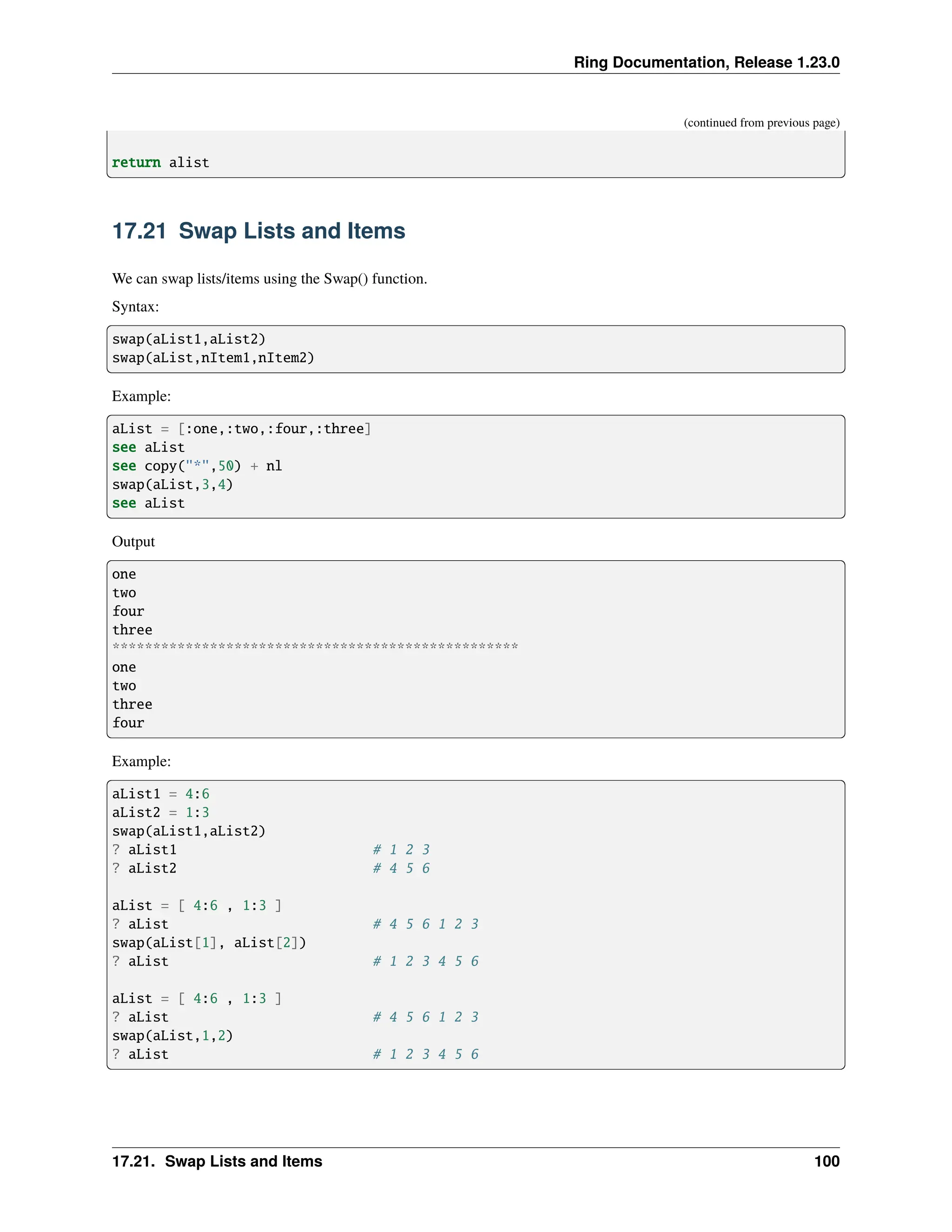
Task: Click the page number '100'
Action: tap(827, 1161)
